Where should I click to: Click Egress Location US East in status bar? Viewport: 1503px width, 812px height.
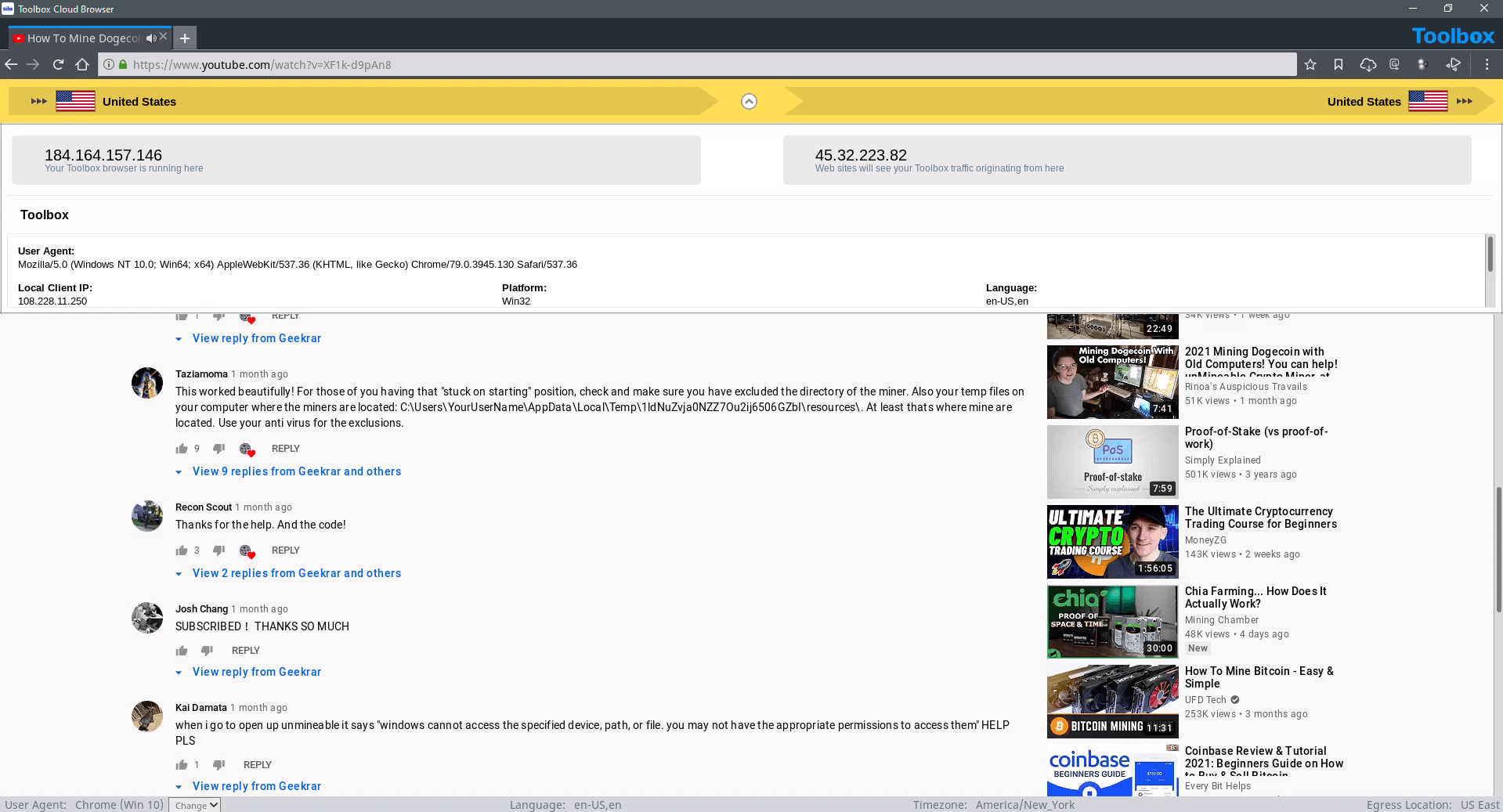click(1433, 805)
